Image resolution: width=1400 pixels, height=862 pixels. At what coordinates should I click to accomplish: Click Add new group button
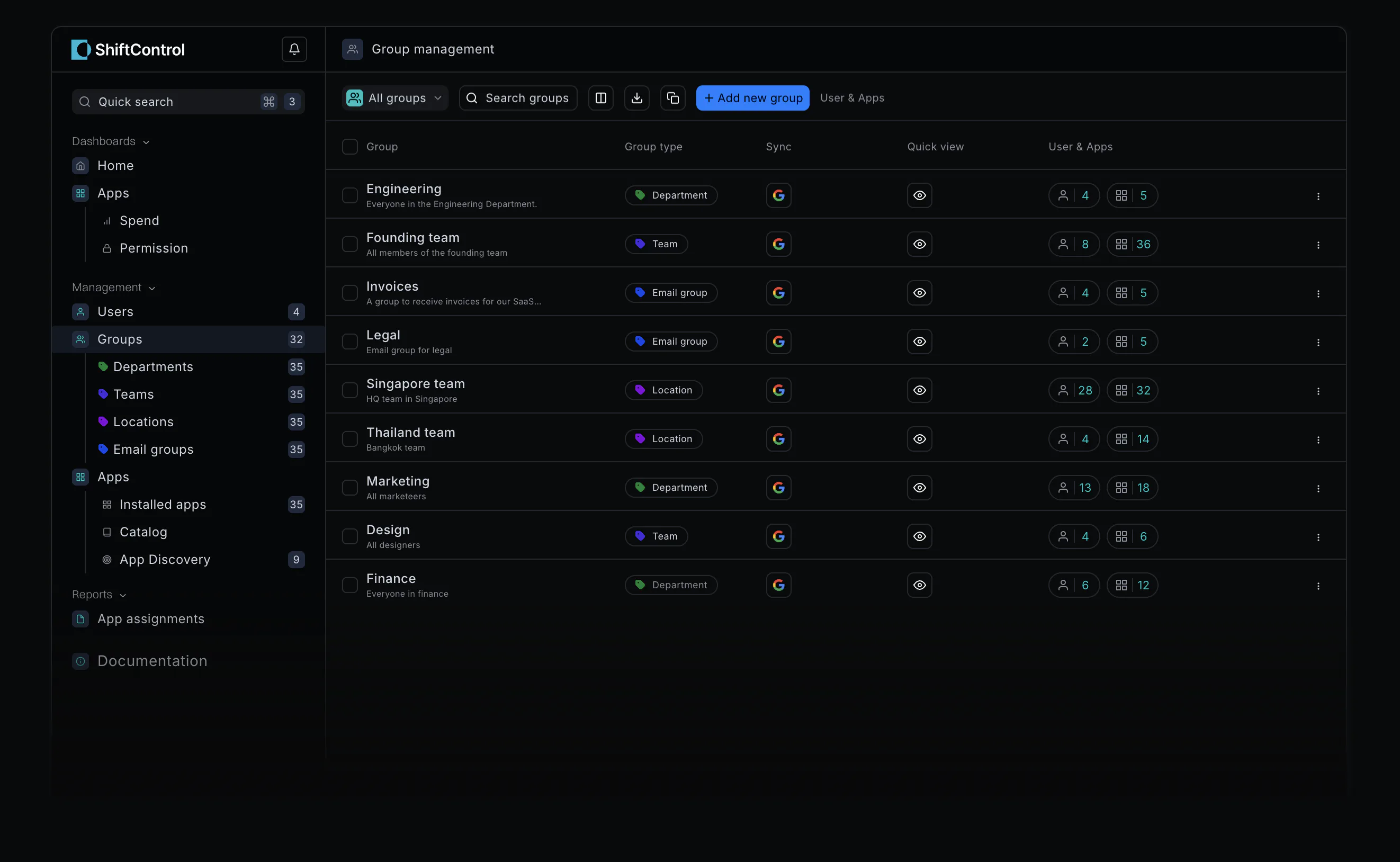pyautogui.click(x=752, y=98)
